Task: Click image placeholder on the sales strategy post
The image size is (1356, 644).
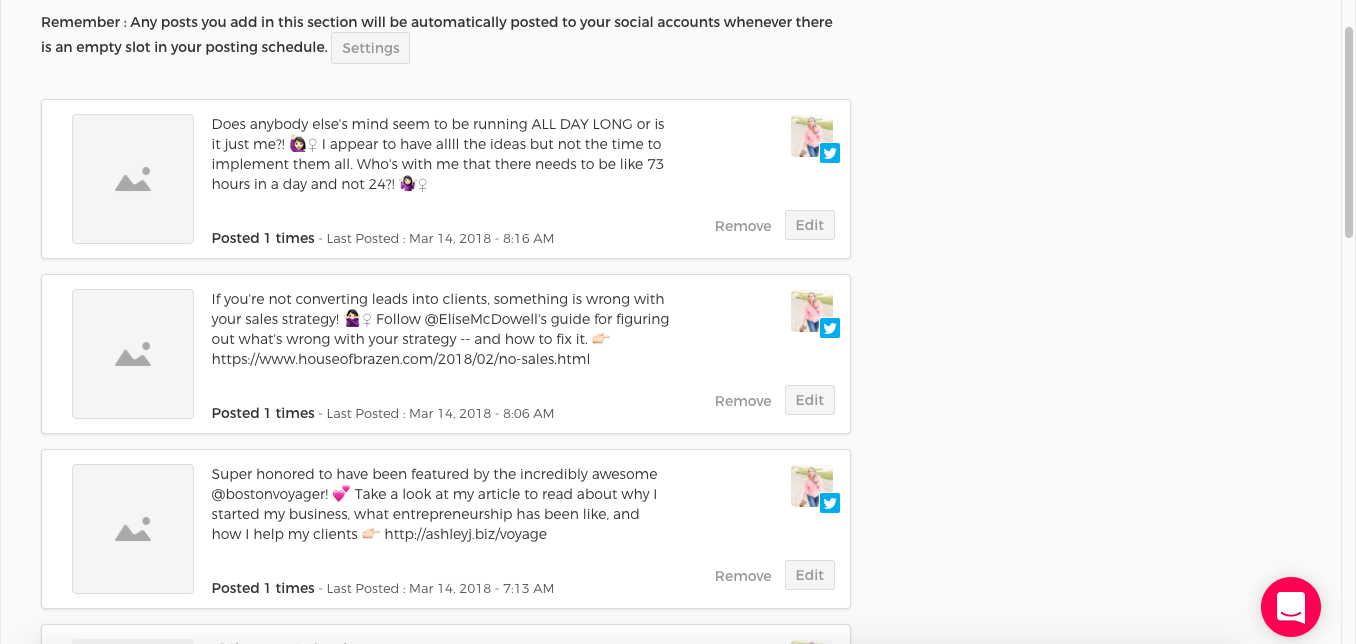Action: (133, 354)
